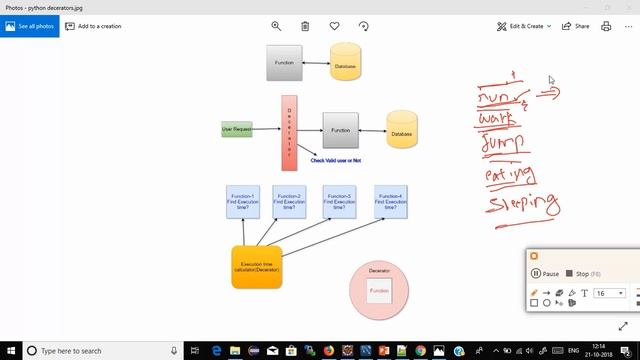Click the Function-3 Find Execution time box
The image size is (640, 360).
pos(339,202)
